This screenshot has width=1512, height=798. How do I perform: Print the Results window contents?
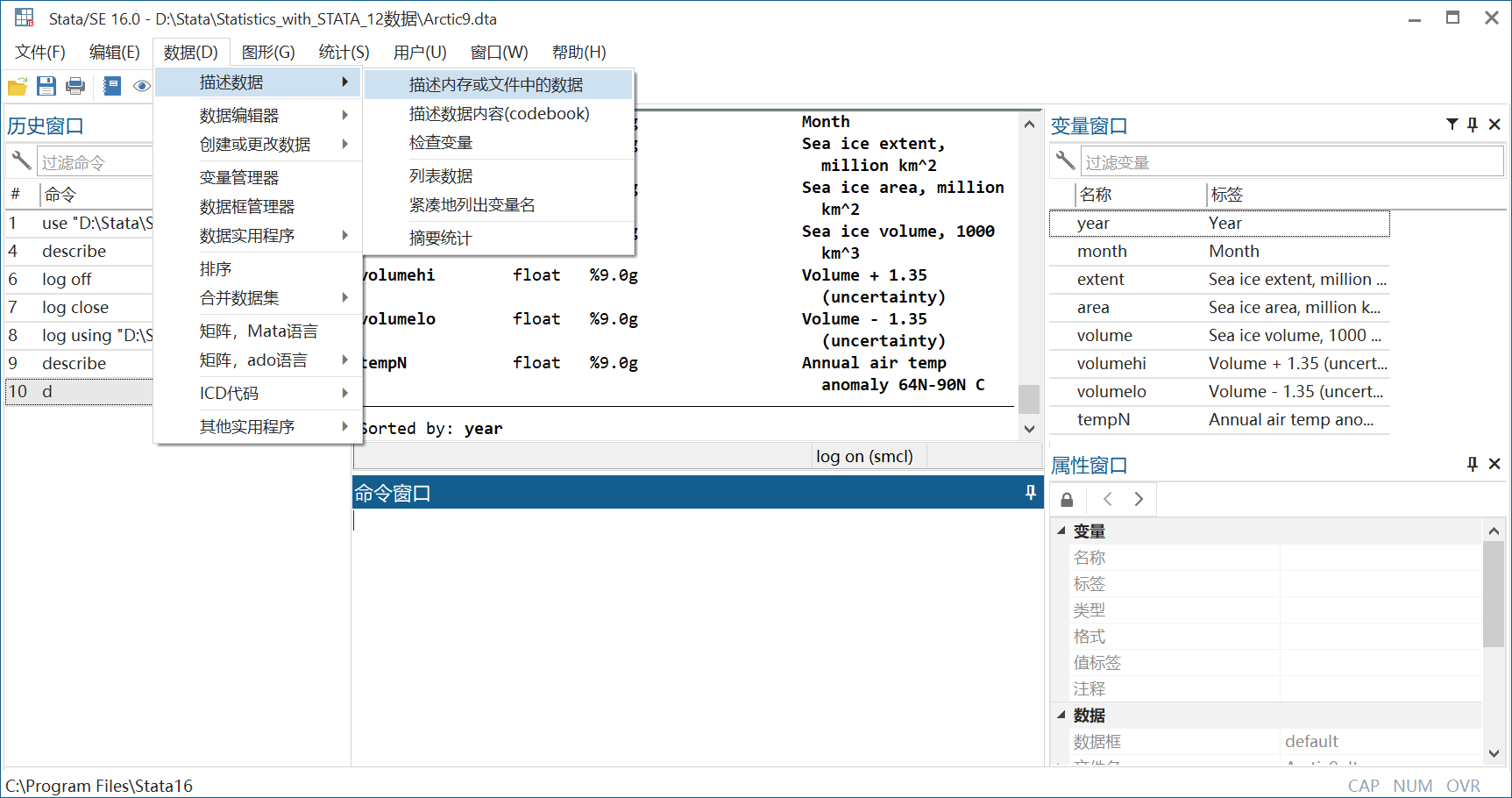[x=75, y=86]
